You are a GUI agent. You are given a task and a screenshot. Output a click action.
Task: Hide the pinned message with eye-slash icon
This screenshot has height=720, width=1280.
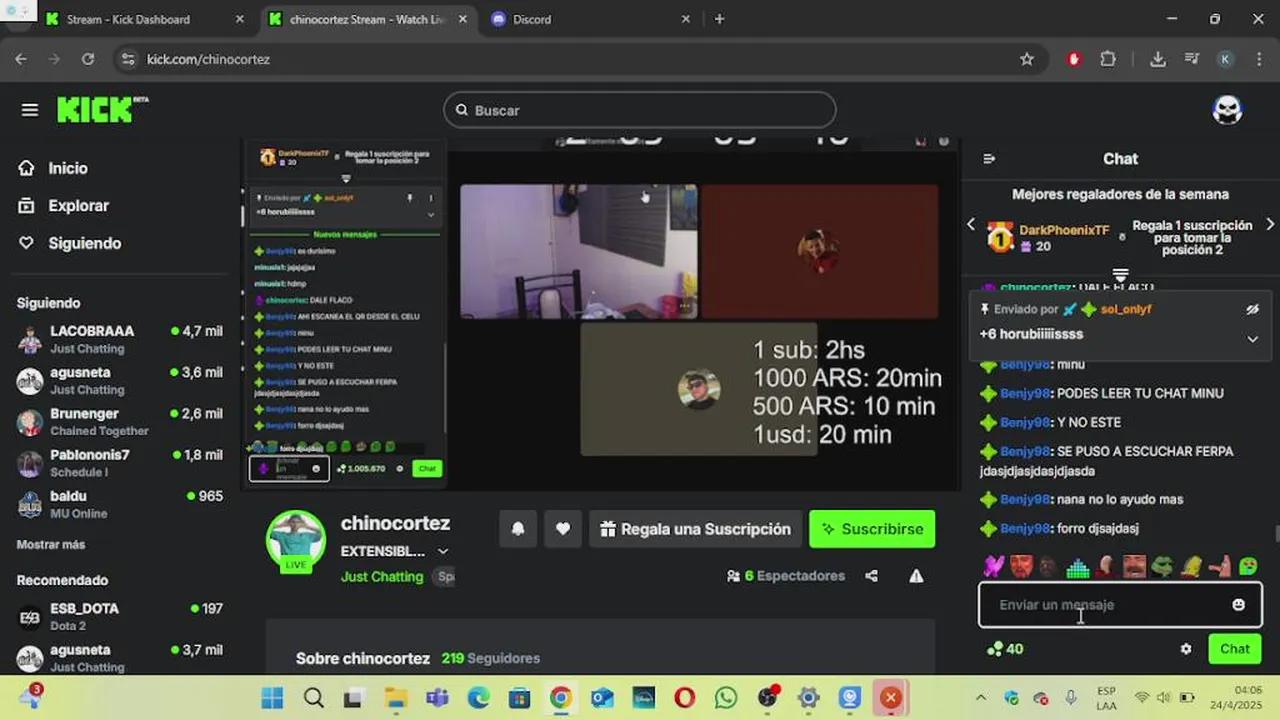click(x=1252, y=310)
